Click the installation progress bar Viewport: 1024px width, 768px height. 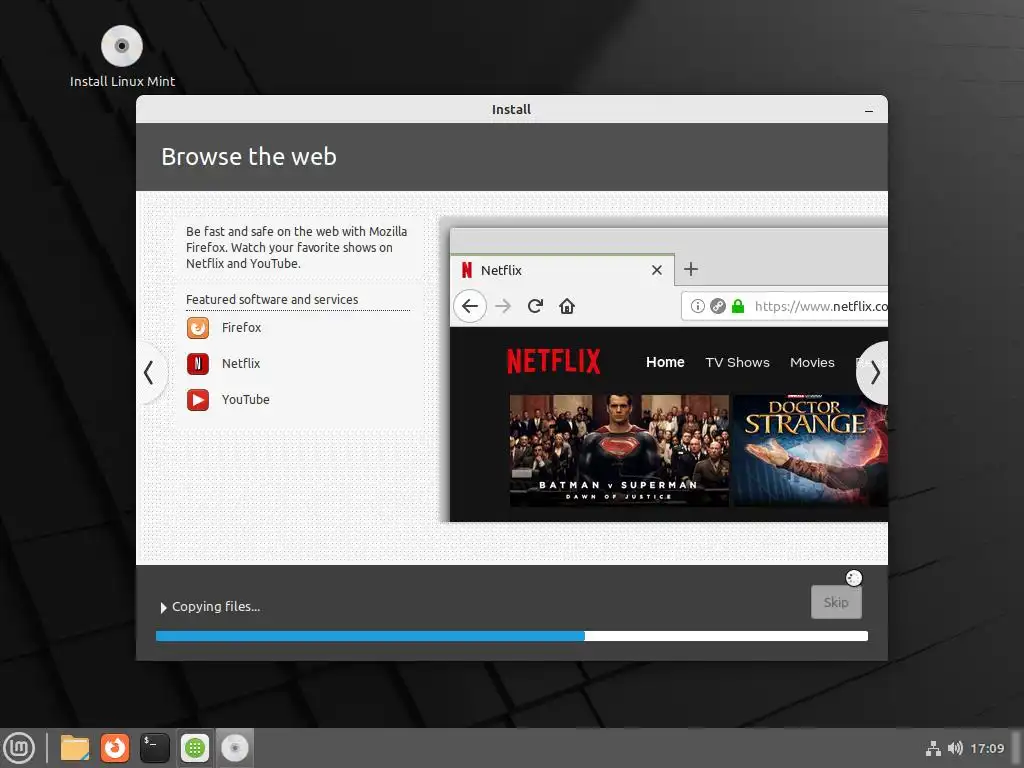click(x=511, y=636)
